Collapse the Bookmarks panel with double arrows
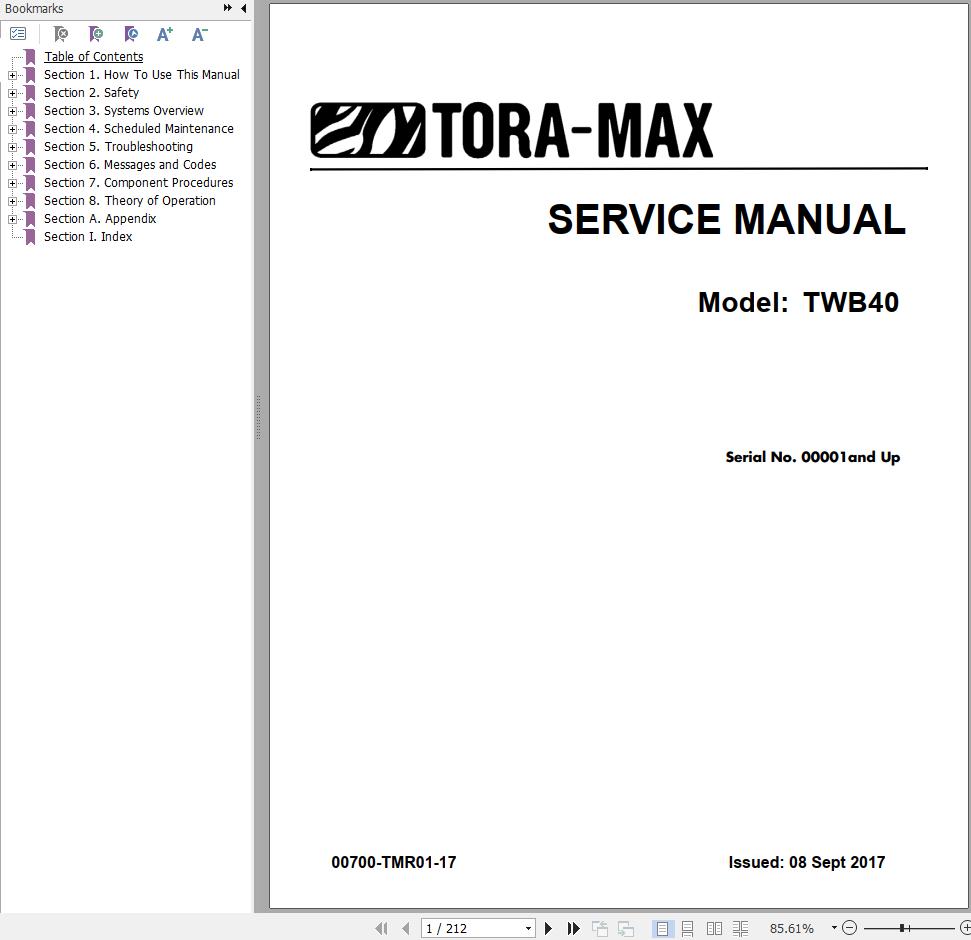 [x=226, y=8]
